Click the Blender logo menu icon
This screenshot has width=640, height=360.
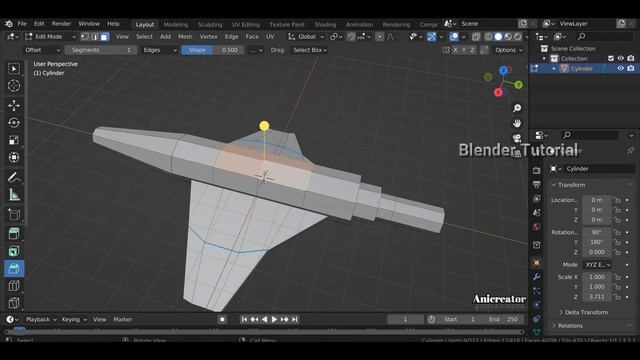9,24
